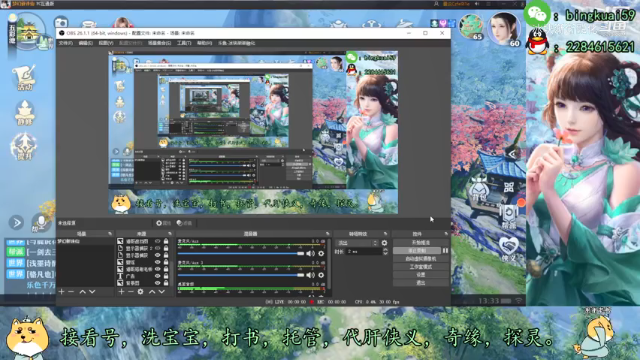Image resolution: width=640 pixels, height=360 pixels.
Task: Click the level 65 pet avatar
Action: click(472, 27)
